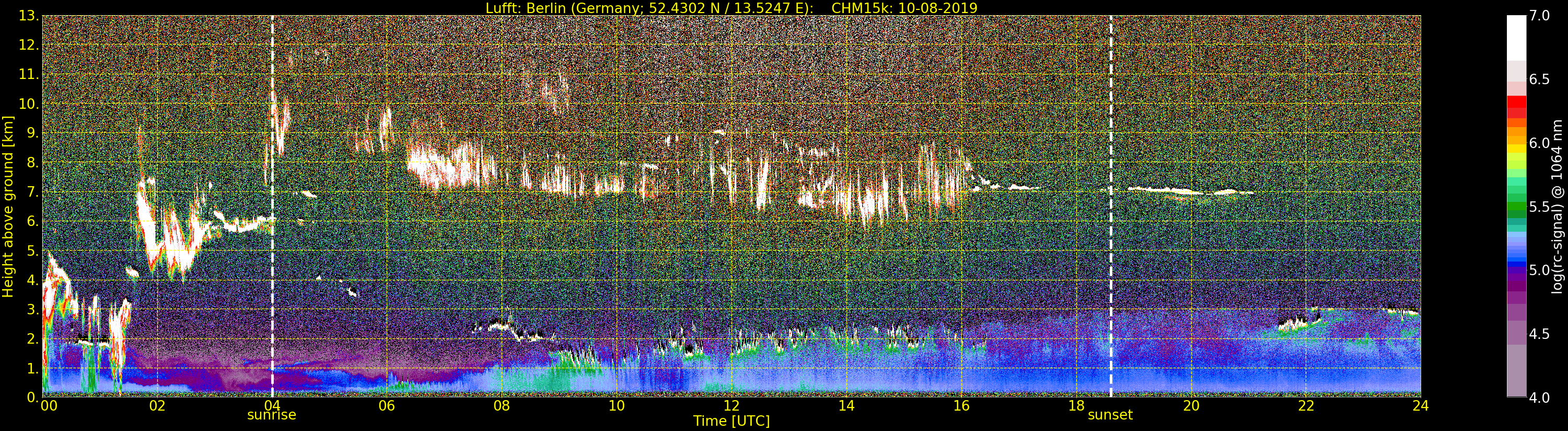Click height axis tick label '13.'
Viewport: 1568px width, 431px height.
click(x=29, y=16)
